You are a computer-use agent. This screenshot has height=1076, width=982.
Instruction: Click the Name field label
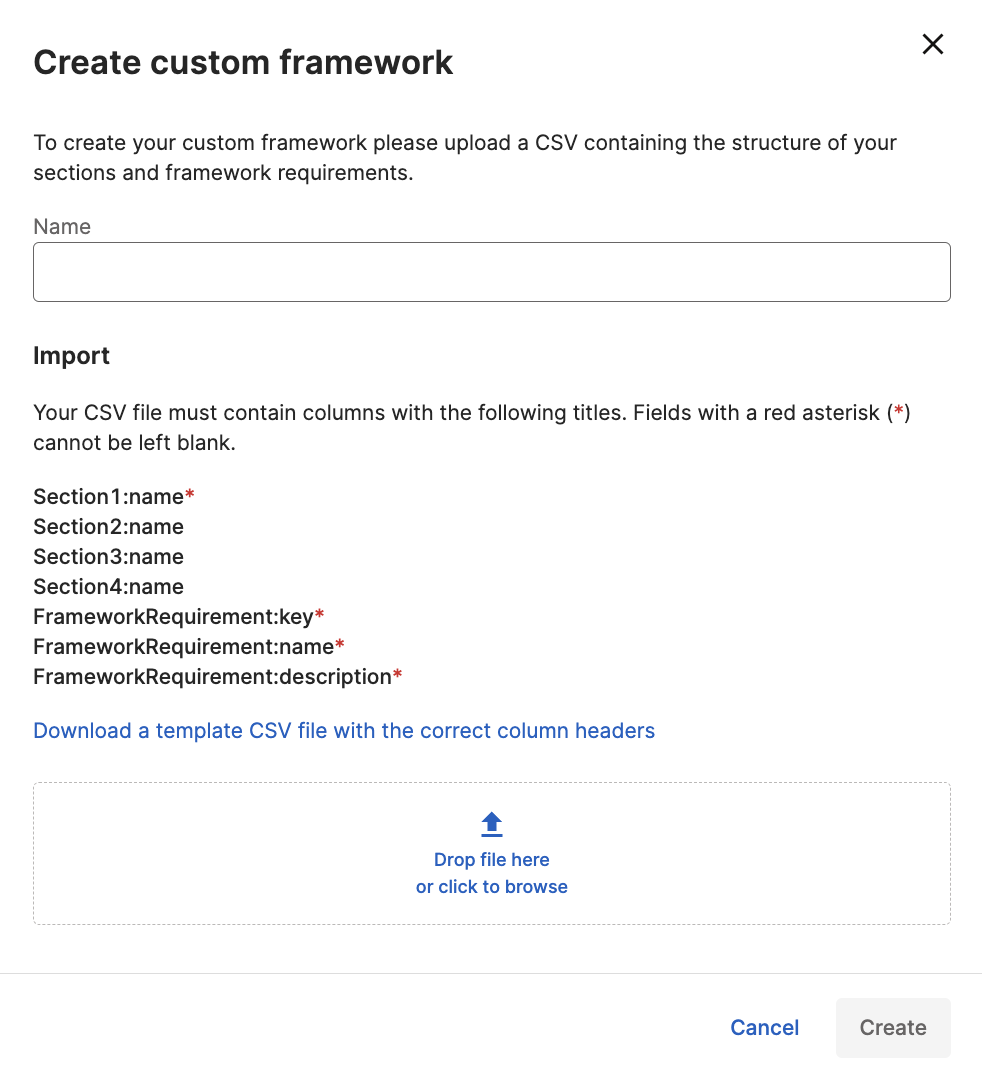tap(62, 226)
